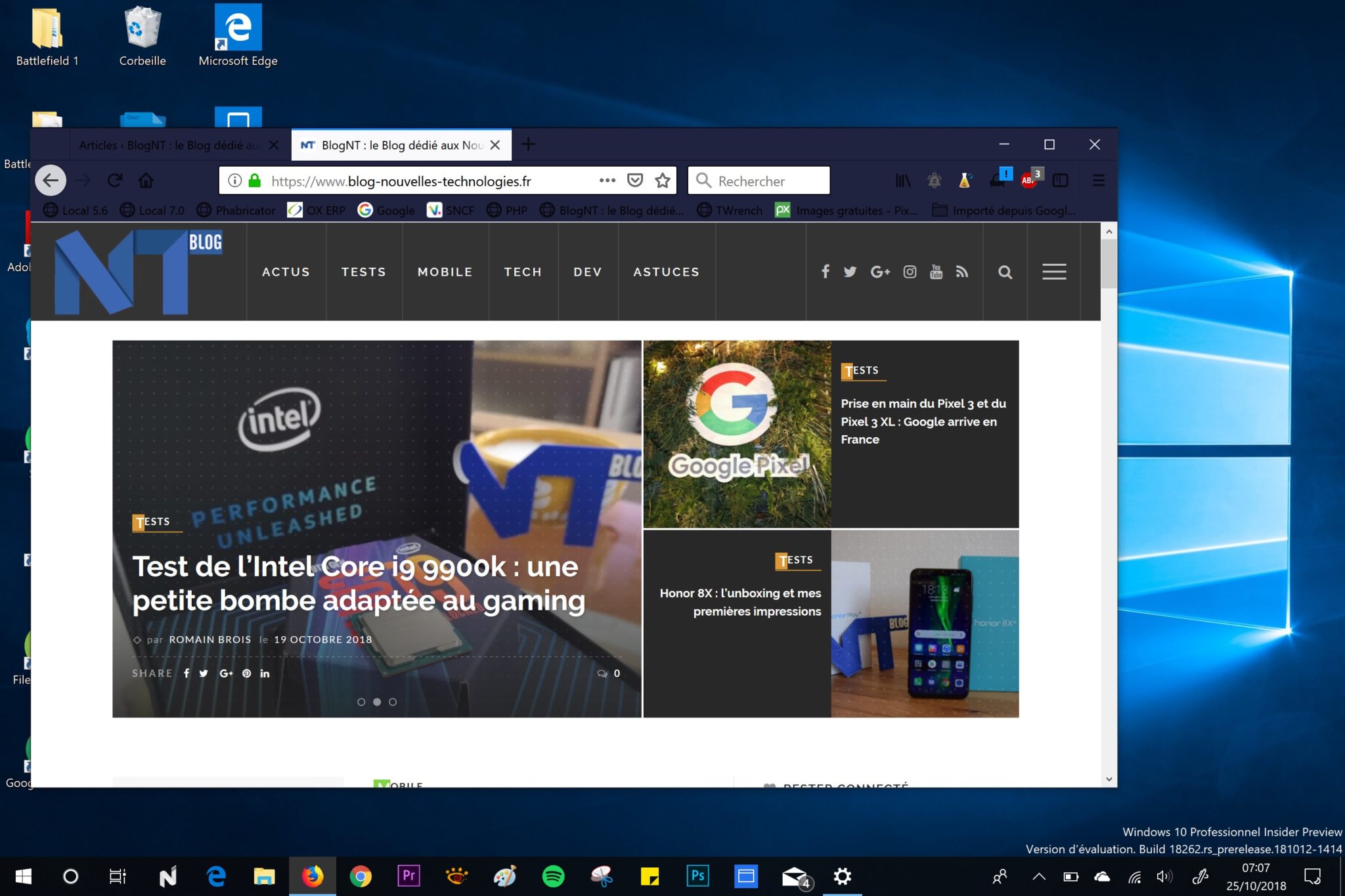Switch to Articles BlogNT tab
The height and width of the screenshot is (896, 1345).
169,145
